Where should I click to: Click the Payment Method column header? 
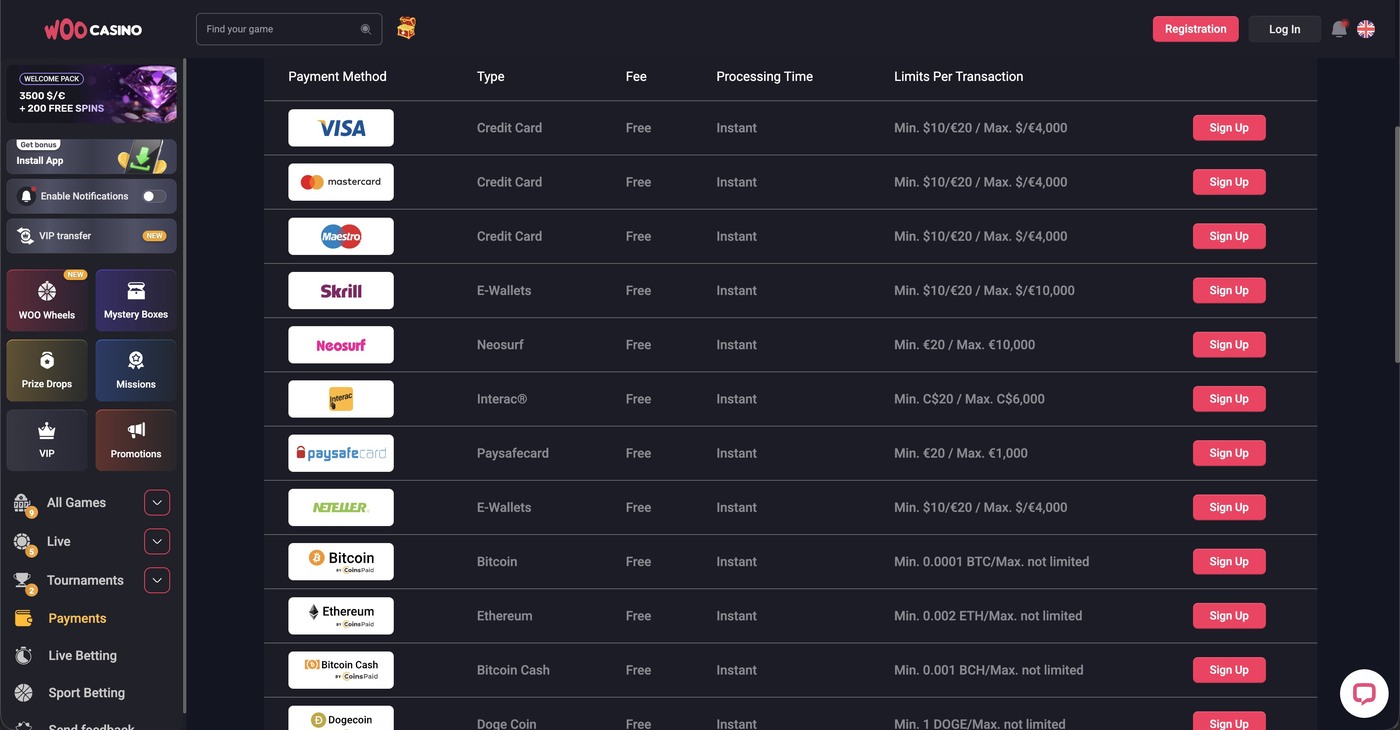click(x=337, y=76)
